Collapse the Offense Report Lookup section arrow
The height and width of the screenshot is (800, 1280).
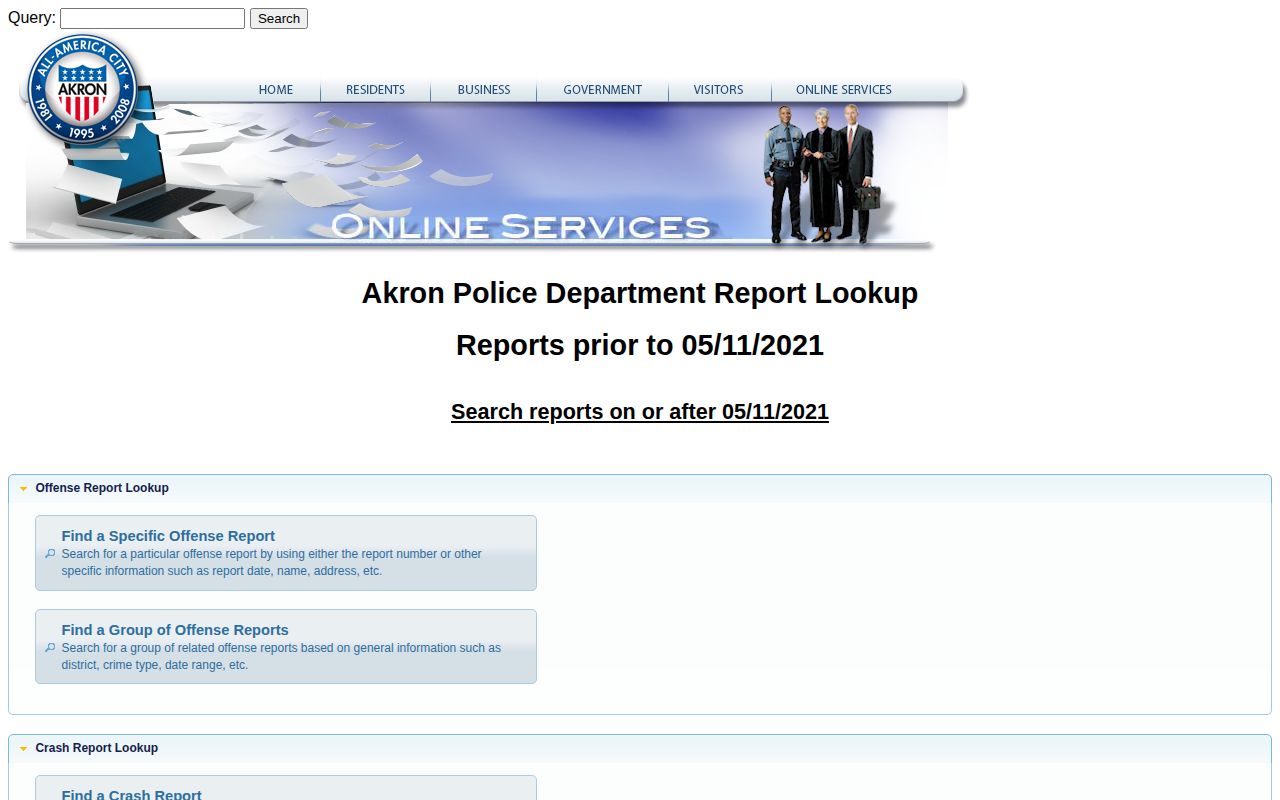pos(23,488)
